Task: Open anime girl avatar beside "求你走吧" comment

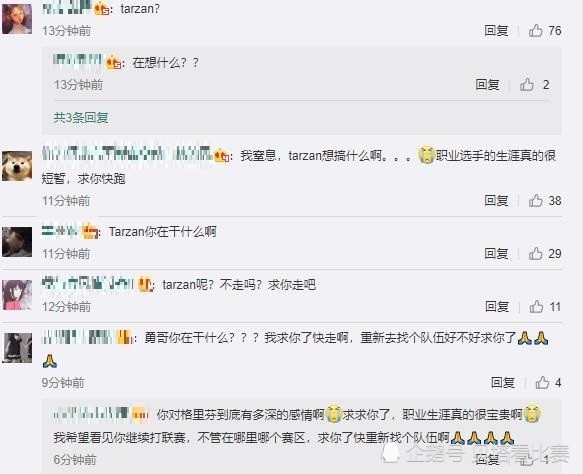Action: (17, 295)
